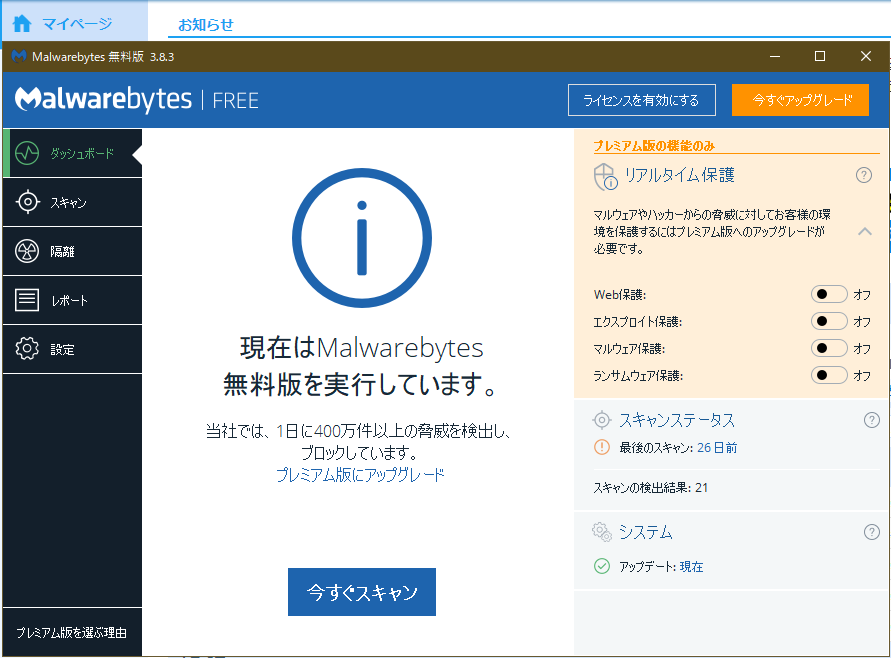Open the ダッシュボード menu item

72,153
